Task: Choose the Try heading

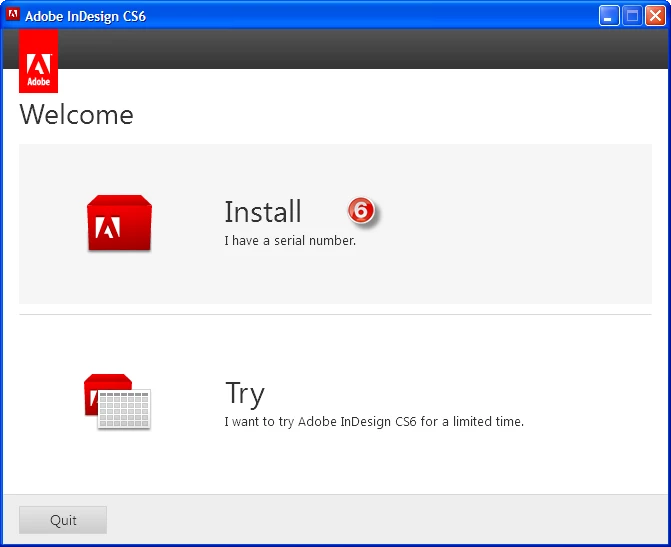Action: click(245, 393)
